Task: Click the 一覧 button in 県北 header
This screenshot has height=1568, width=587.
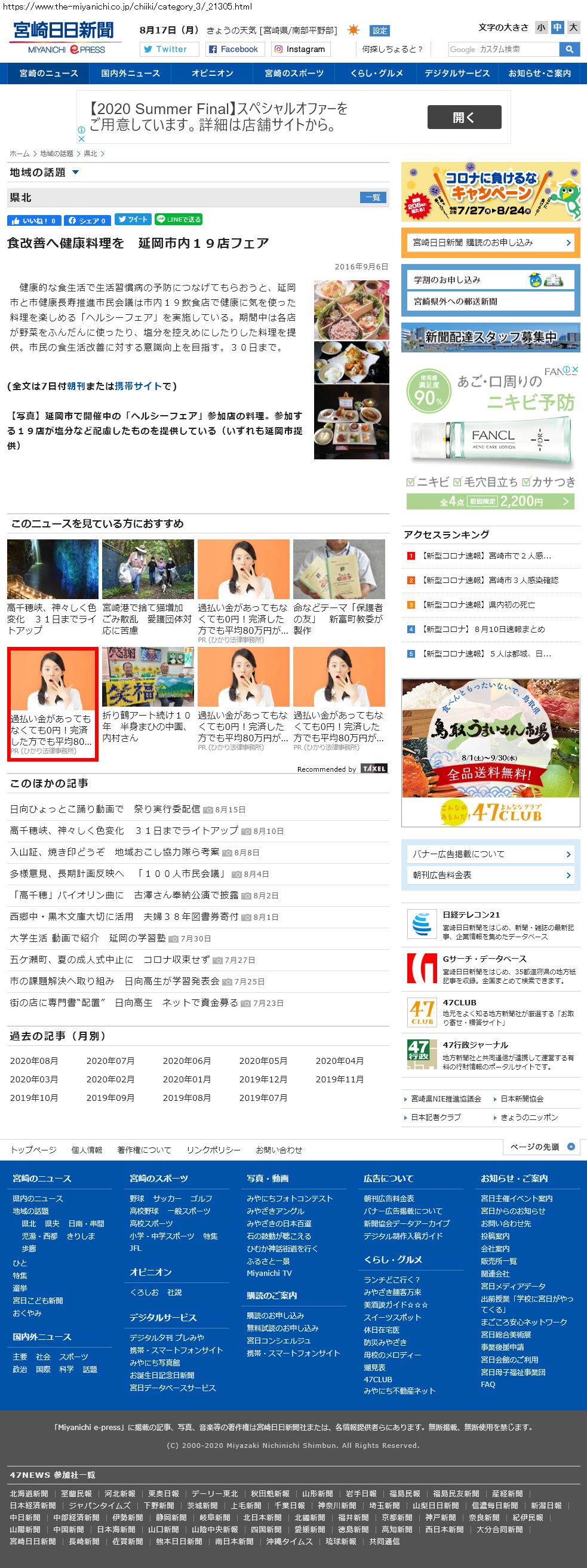Action: 373,197
